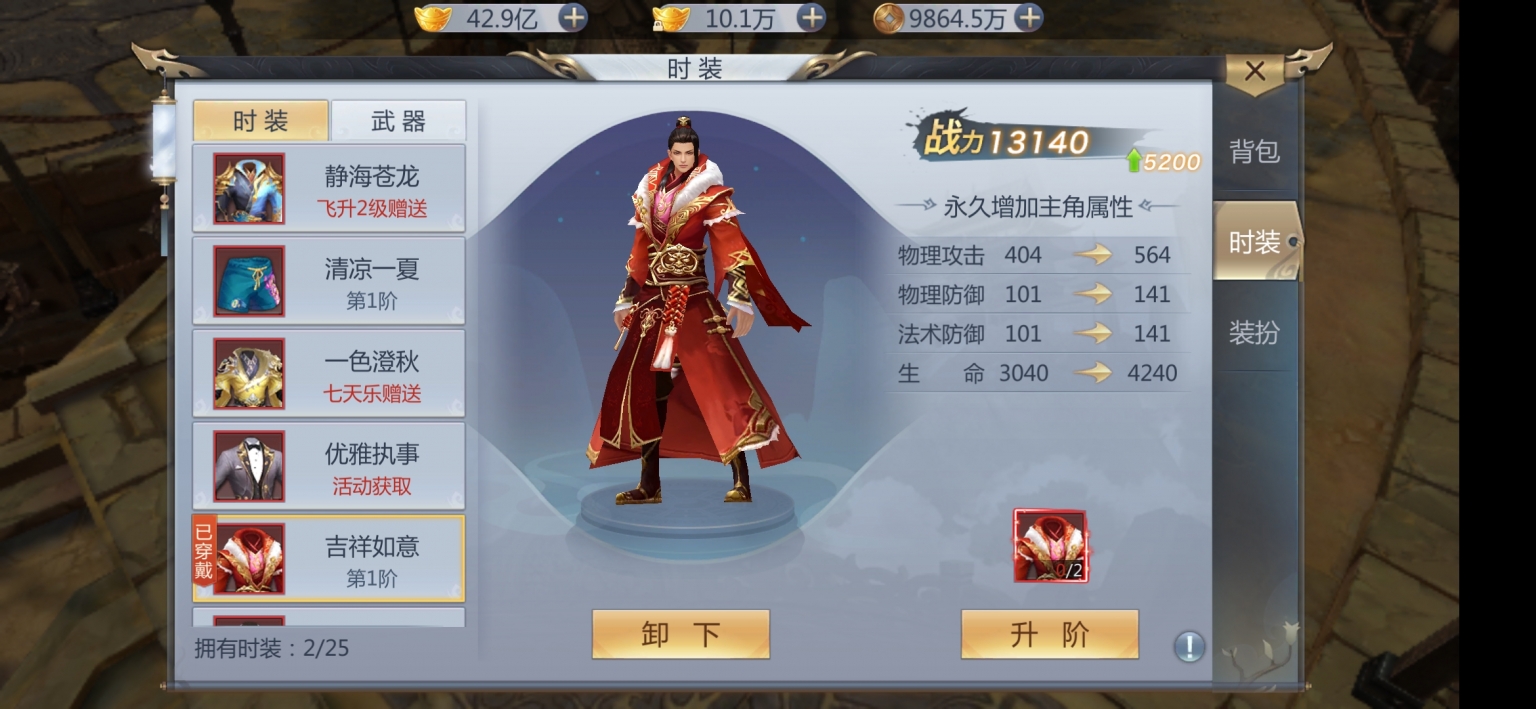Select the equipped 吉祥如意 list entry
This screenshot has width=1536, height=709.
(329, 558)
